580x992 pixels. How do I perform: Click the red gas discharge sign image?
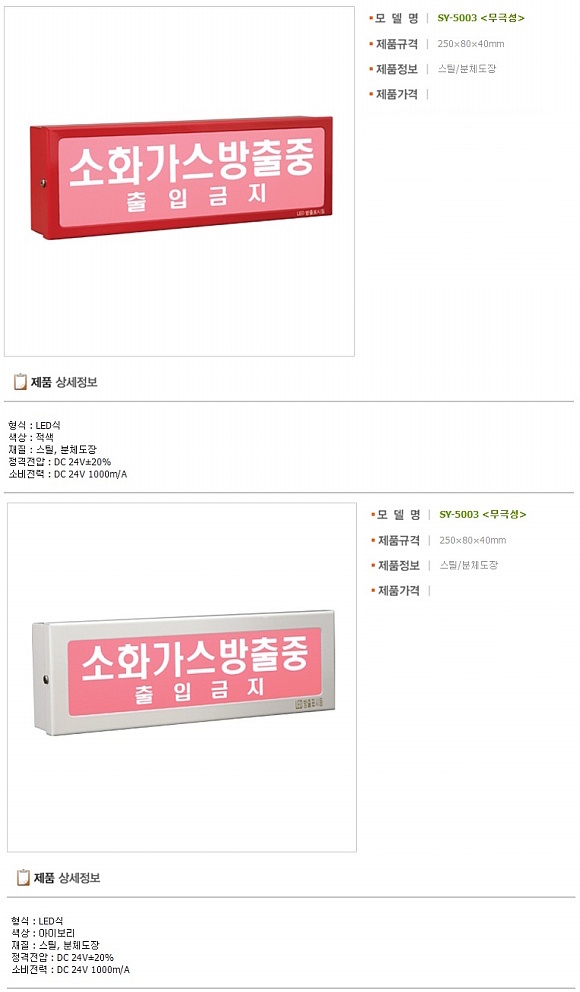click(x=181, y=177)
